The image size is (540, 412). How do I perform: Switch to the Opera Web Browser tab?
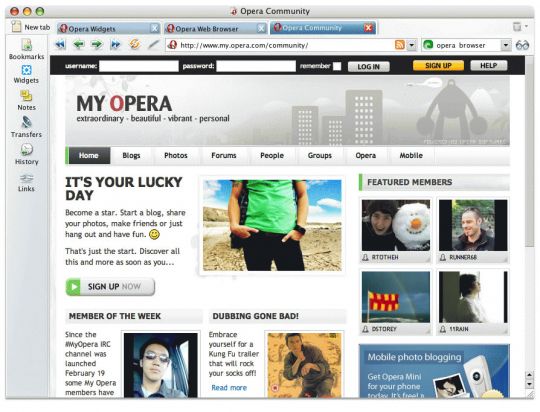tap(216, 29)
